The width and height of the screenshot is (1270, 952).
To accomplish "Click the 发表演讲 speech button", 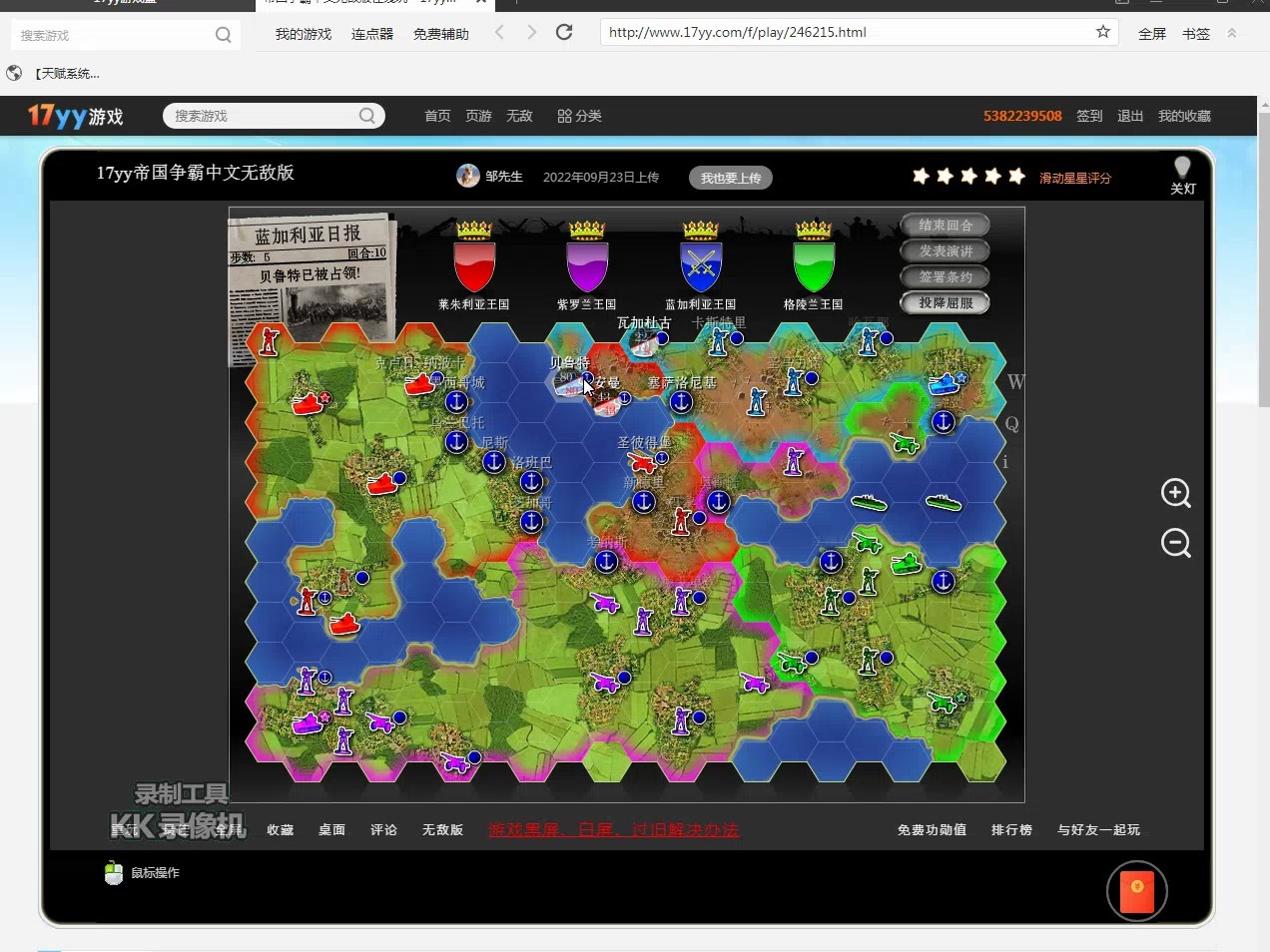I will 945,251.
